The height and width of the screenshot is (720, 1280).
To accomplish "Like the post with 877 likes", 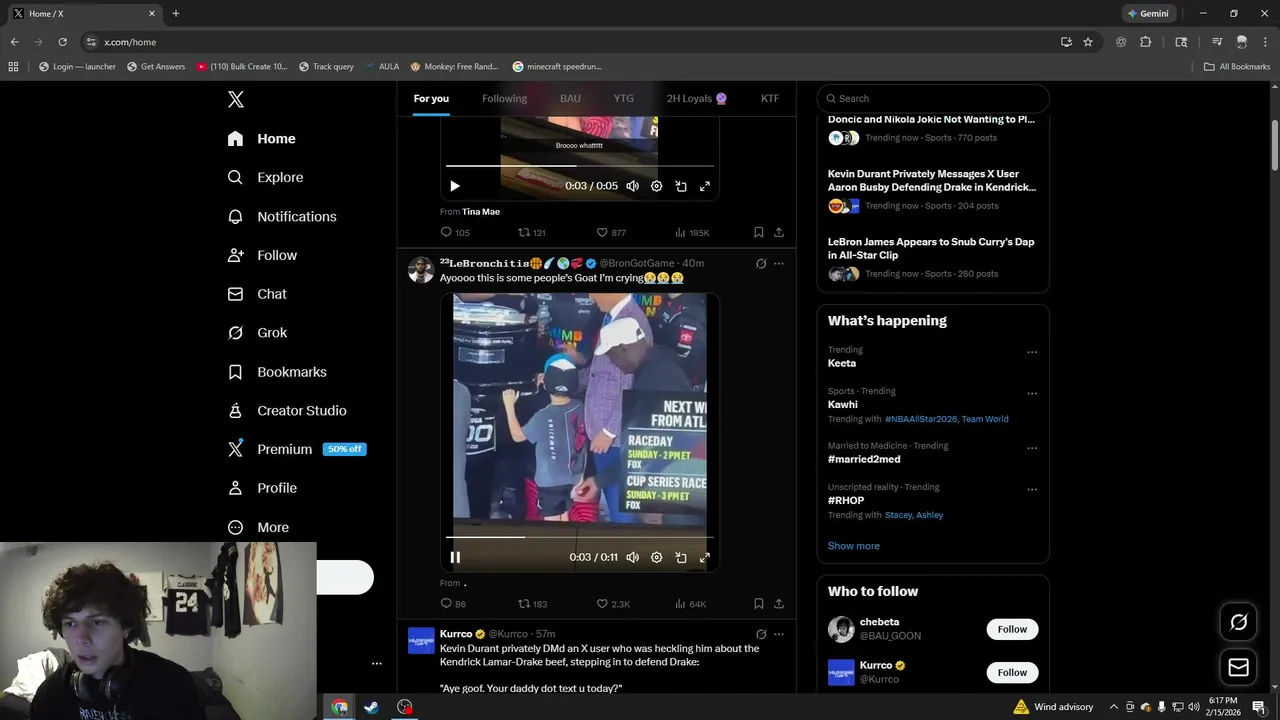I will tap(611, 232).
